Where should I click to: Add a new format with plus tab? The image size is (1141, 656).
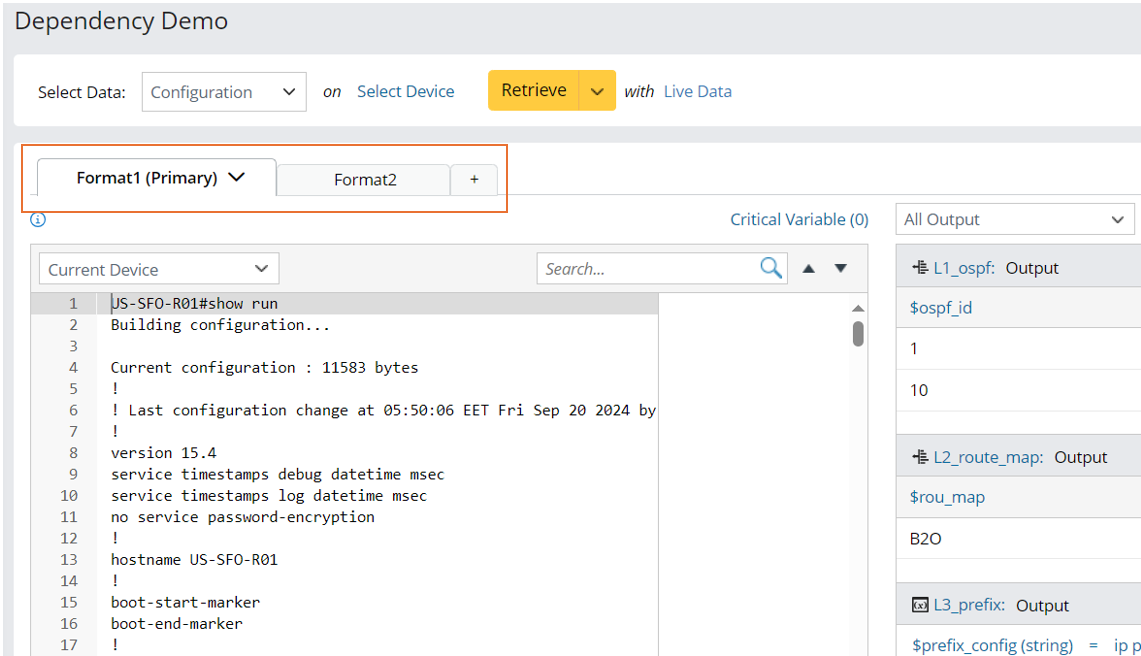pos(474,179)
